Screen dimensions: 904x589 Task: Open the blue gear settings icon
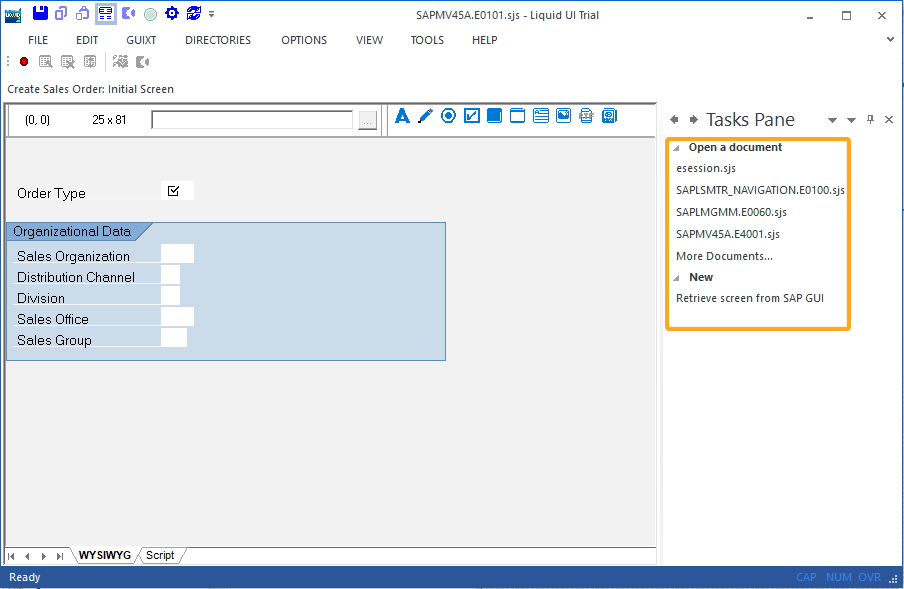coord(172,14)
